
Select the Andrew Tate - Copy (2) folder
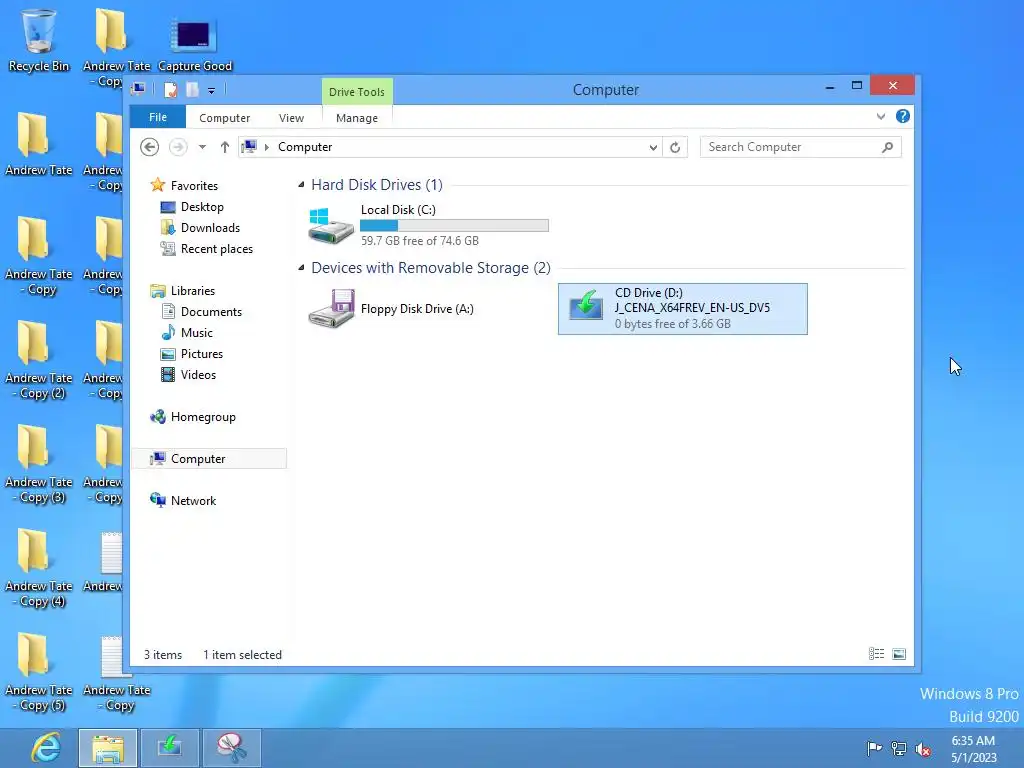point(38,360)
